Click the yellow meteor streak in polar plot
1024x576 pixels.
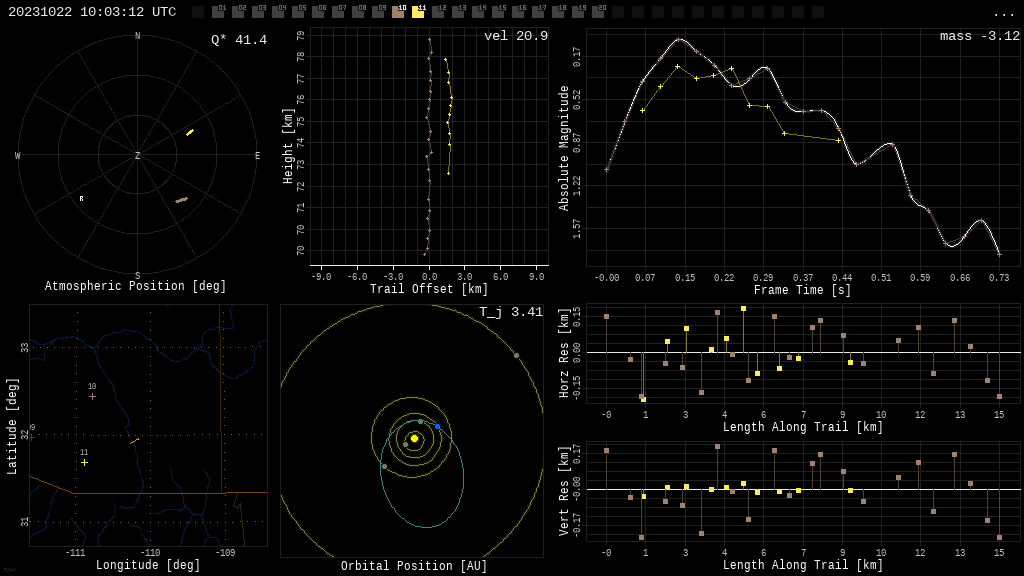[189, 132]
